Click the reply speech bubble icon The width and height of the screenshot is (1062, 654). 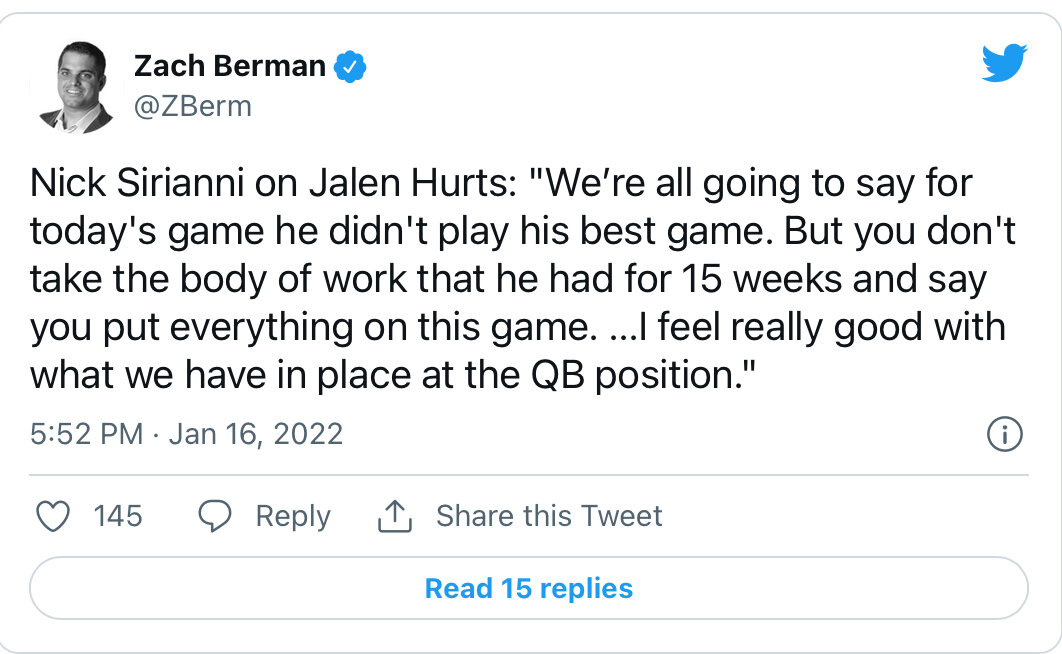tap(215, 516)
